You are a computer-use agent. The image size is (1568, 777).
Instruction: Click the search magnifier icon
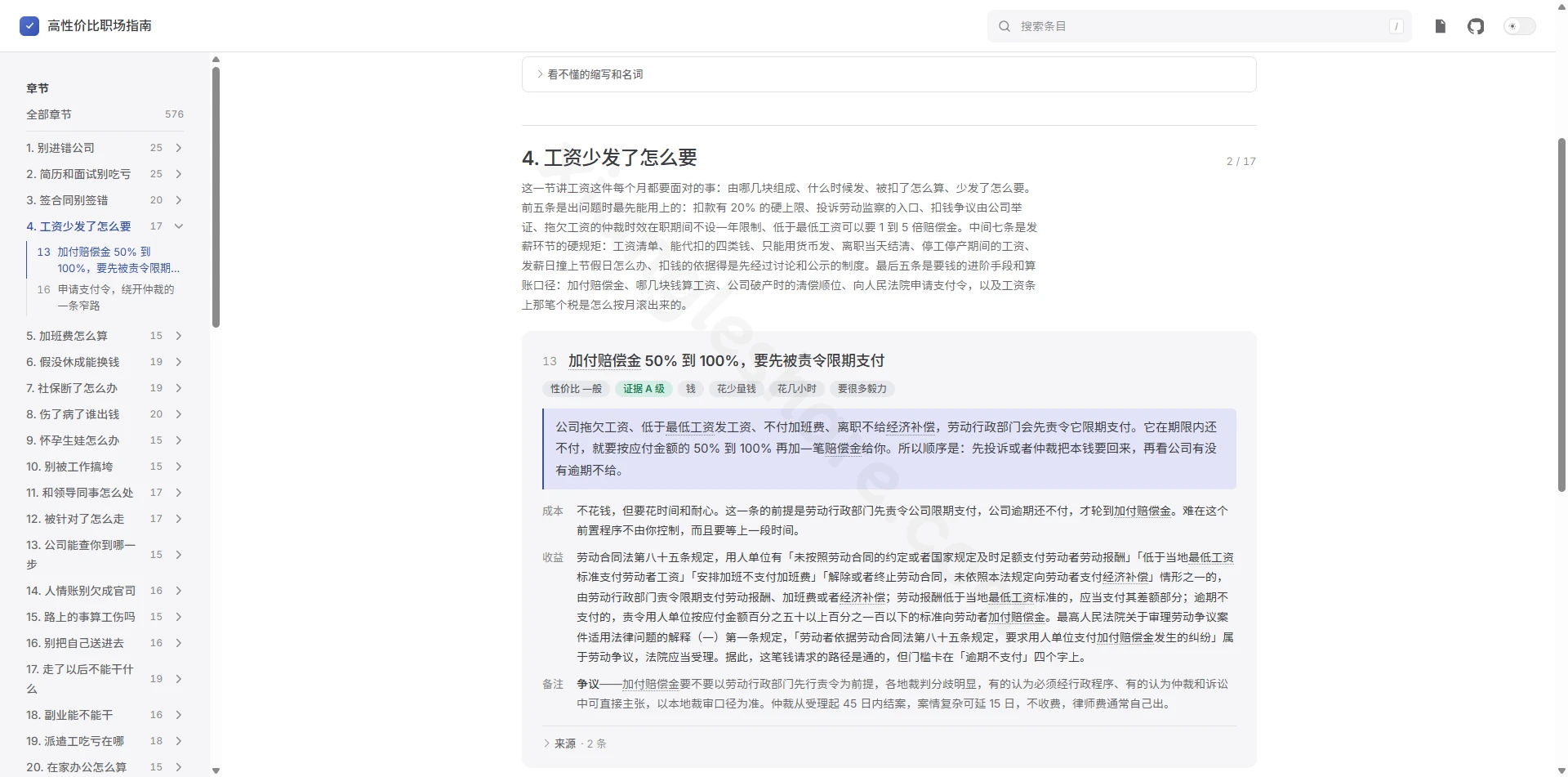1004,26
